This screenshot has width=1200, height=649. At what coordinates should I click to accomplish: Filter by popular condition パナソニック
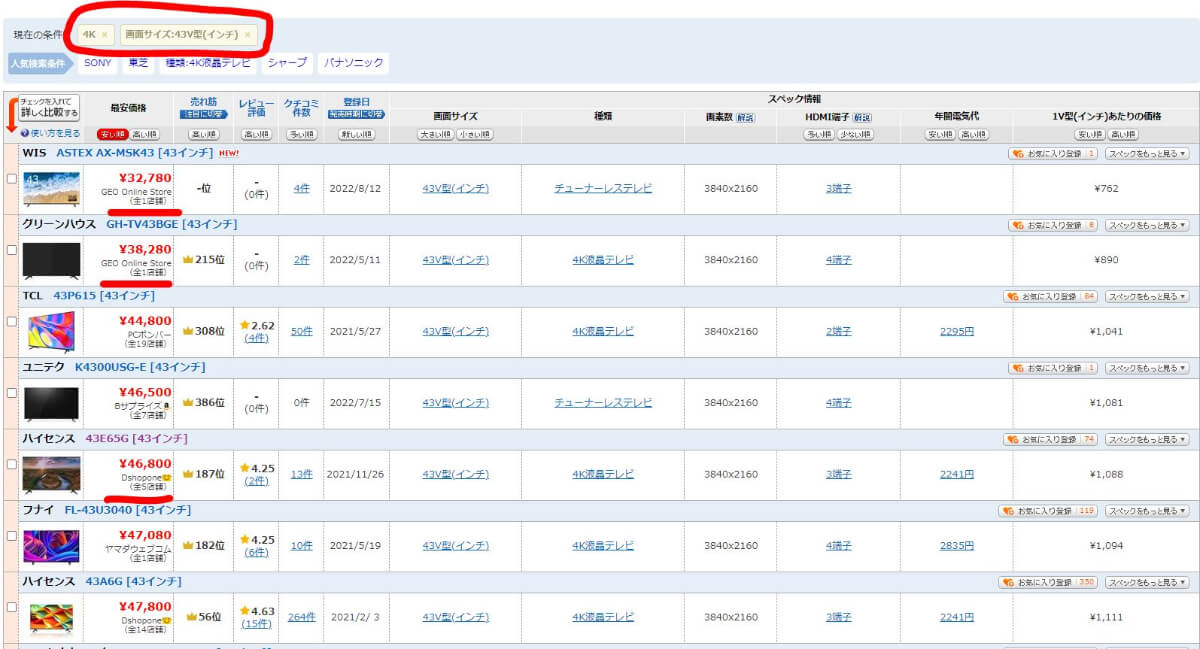point(353,63)
